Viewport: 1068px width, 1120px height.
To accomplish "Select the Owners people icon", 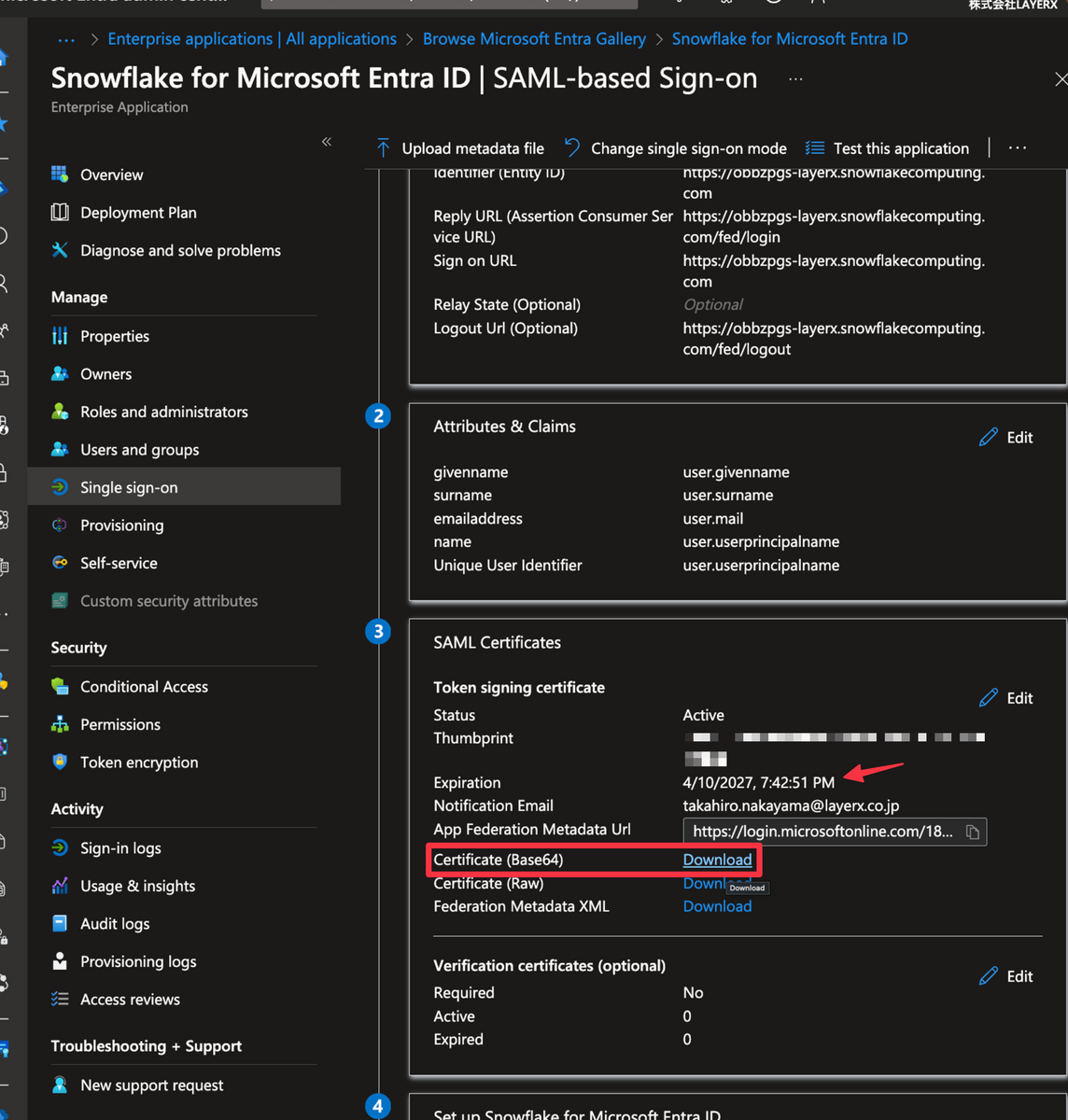I will pos(60,373).
